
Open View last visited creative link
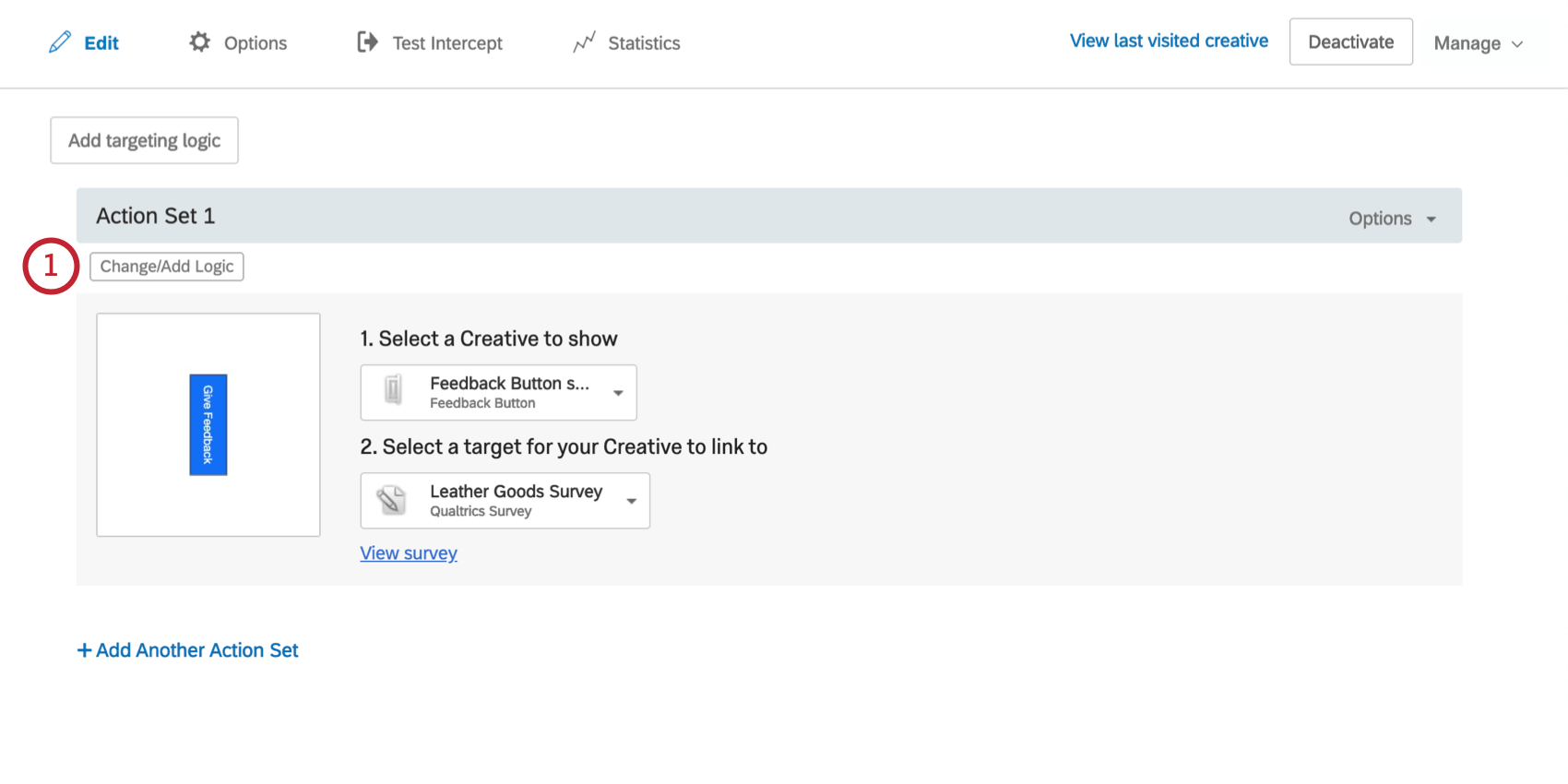[1169, 41]
